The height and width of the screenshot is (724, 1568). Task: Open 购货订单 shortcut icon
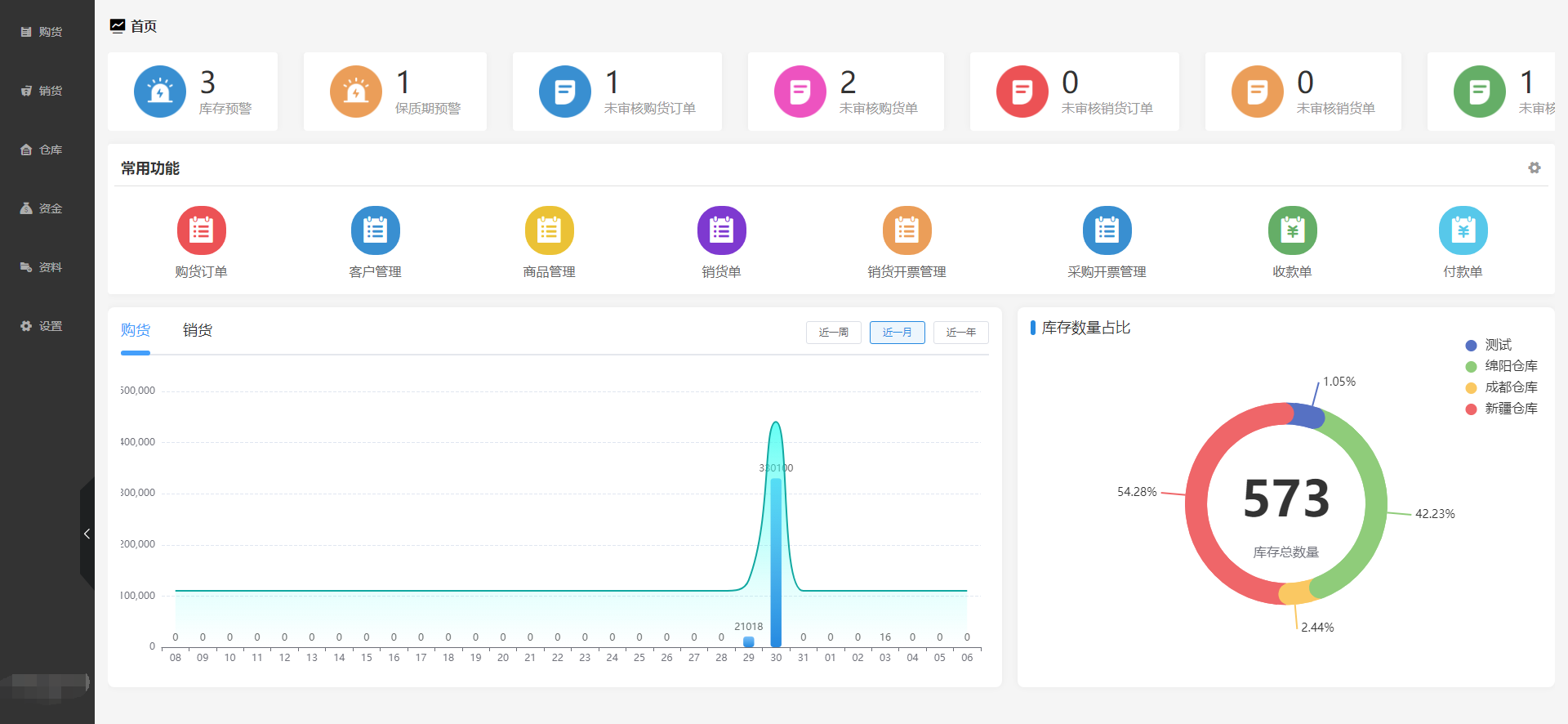pyautogui.click(x=202, y=230)
